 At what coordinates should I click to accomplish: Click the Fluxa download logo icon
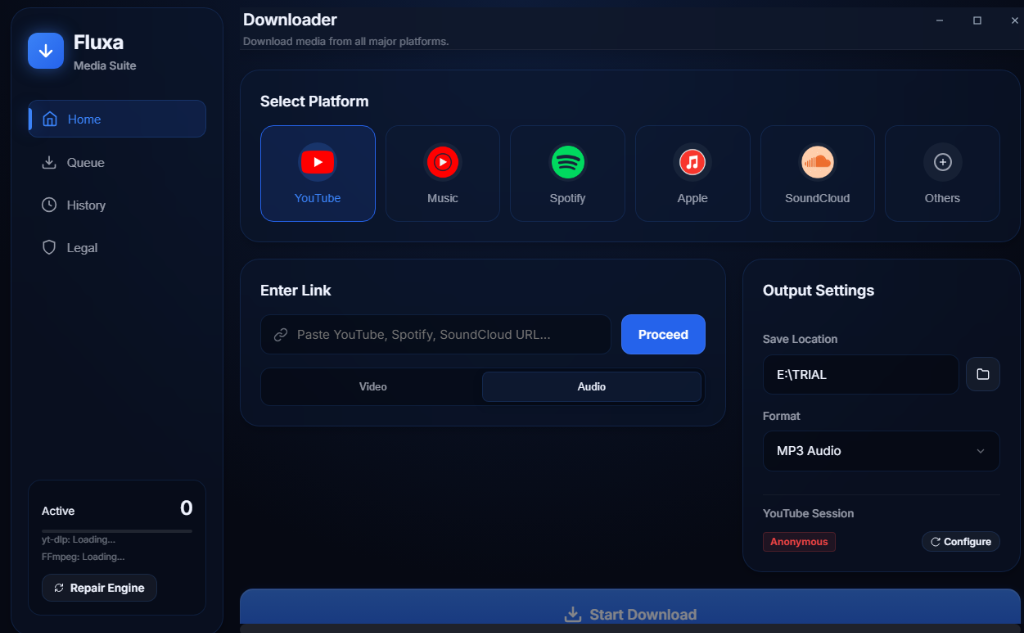[x=46, y=51]
